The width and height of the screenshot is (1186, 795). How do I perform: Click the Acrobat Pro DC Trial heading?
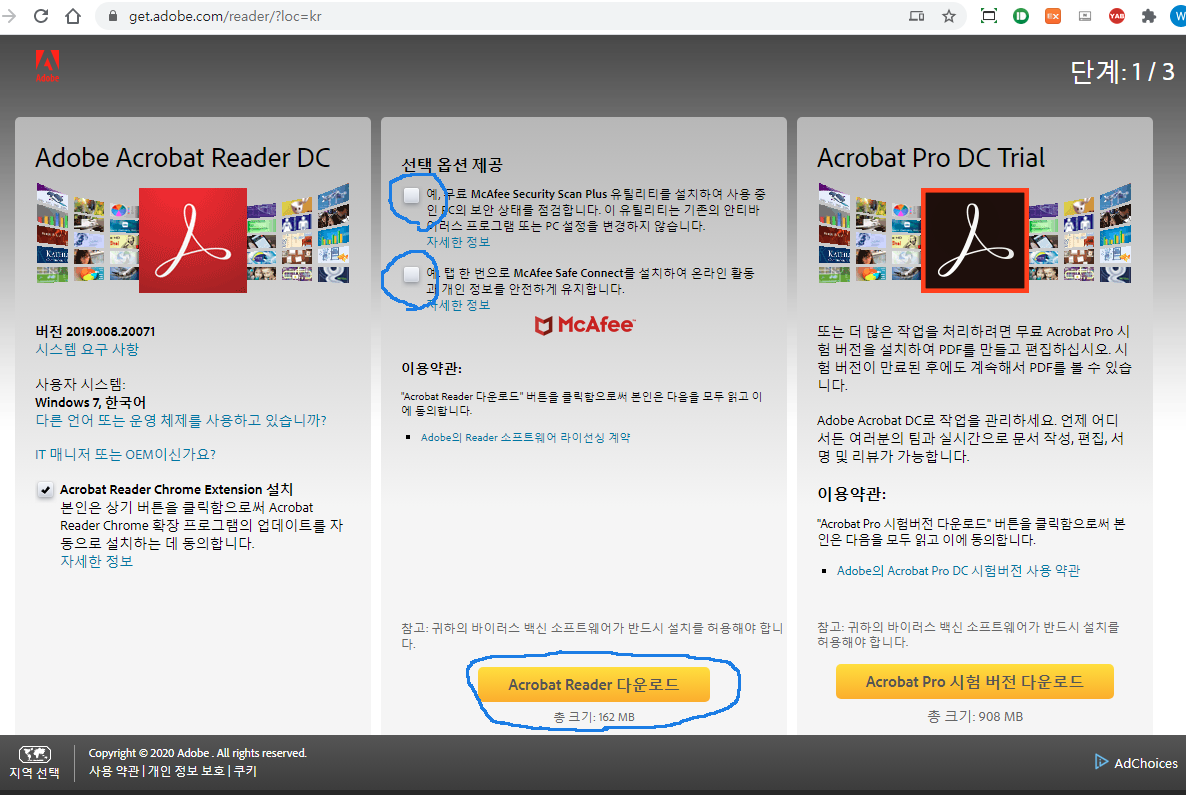pos(931,158)
